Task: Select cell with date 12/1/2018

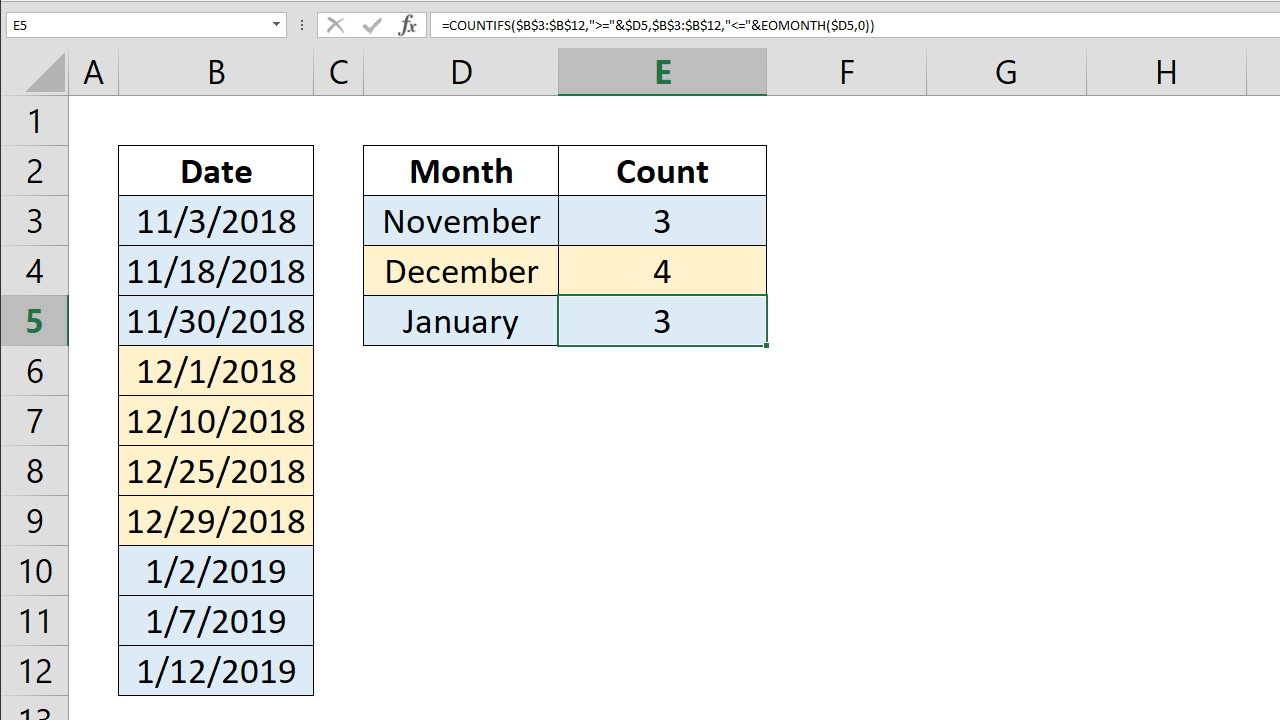Action: (x=216, y=371)
